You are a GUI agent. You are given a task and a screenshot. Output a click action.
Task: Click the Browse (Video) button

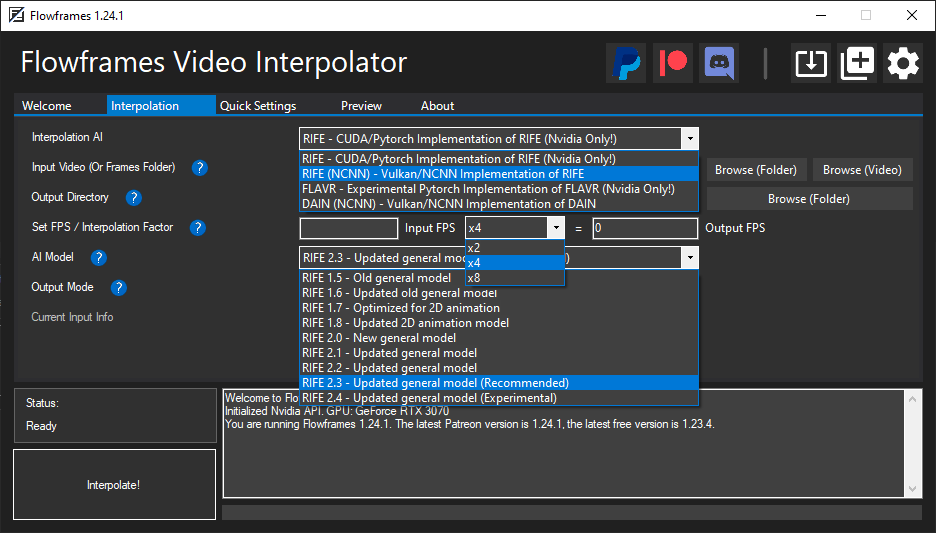pos(862,170)
